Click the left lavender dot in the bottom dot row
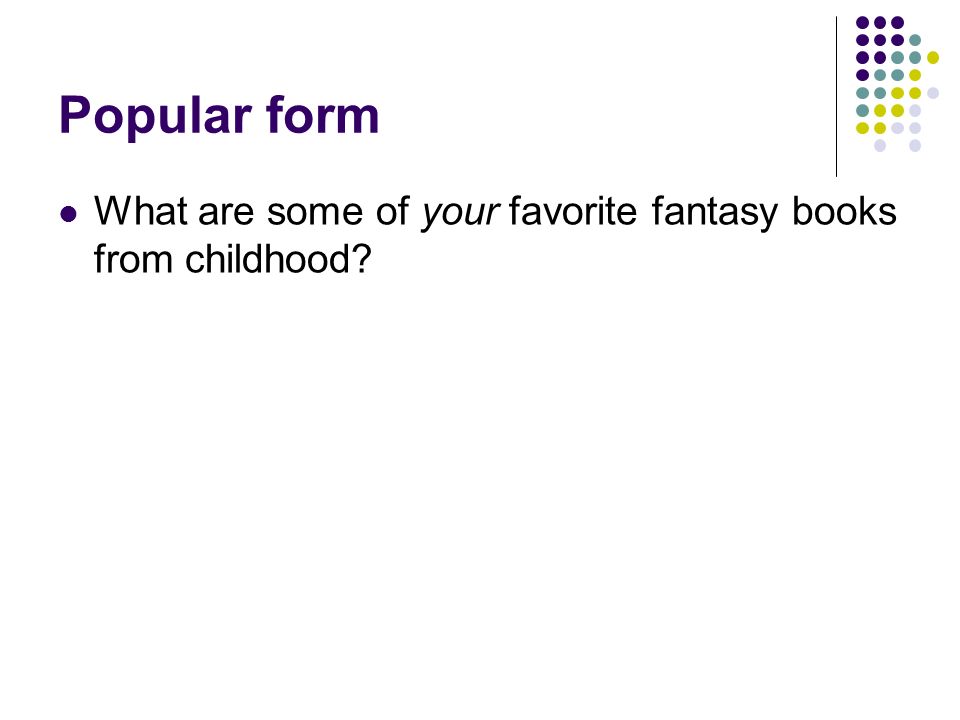 pos(880,146)
